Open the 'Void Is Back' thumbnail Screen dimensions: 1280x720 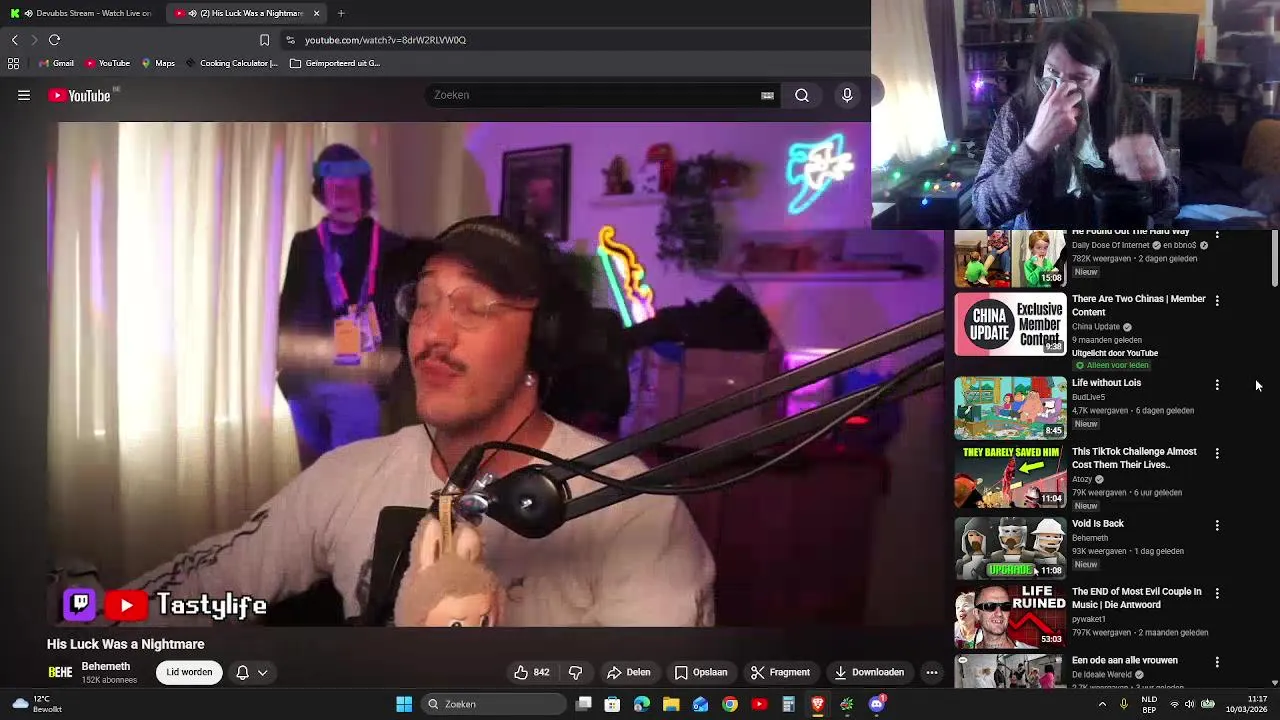[1010, 548]
